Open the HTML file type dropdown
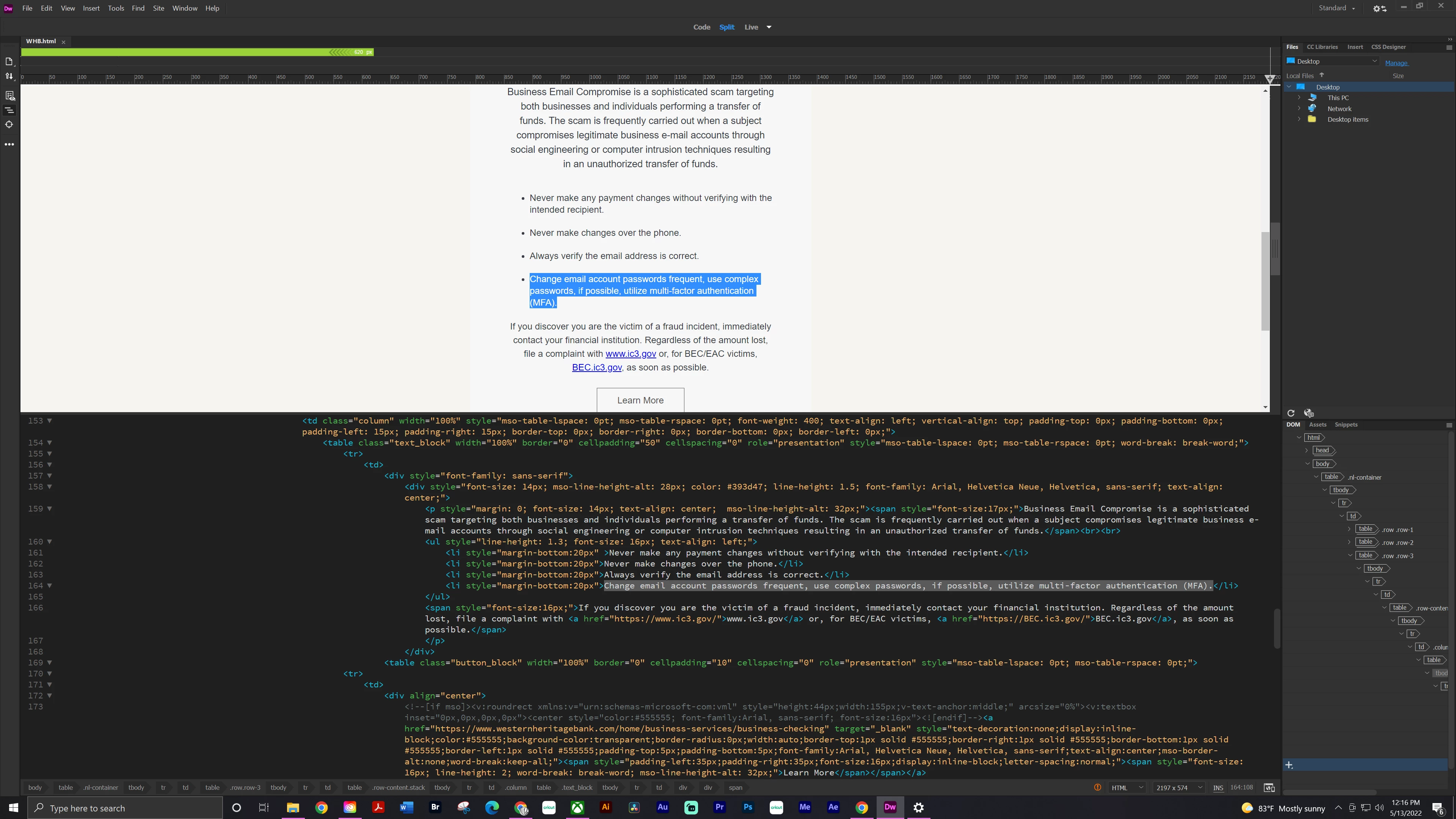1456x819 pixels. pos(1127,788)
